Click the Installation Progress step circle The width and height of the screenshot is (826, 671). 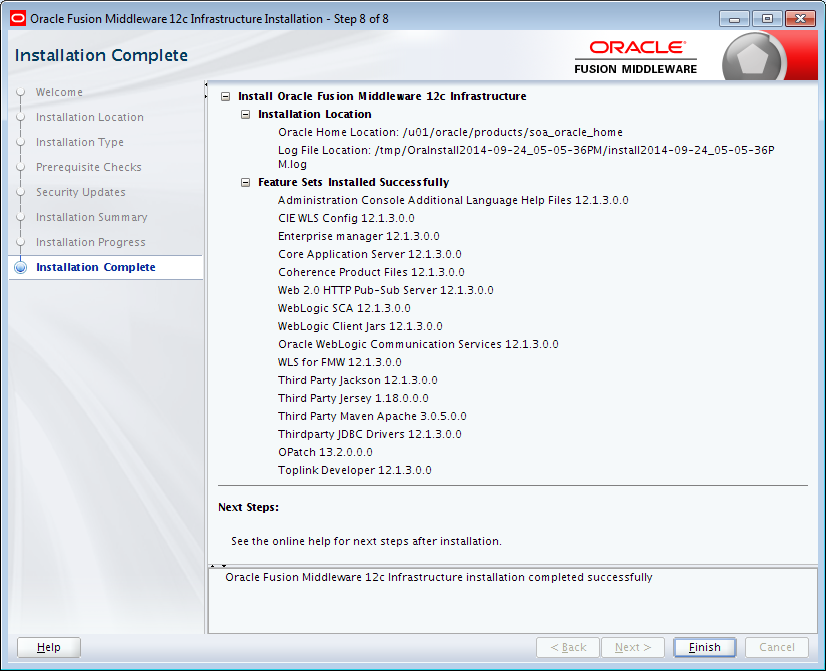pos(20,242)
